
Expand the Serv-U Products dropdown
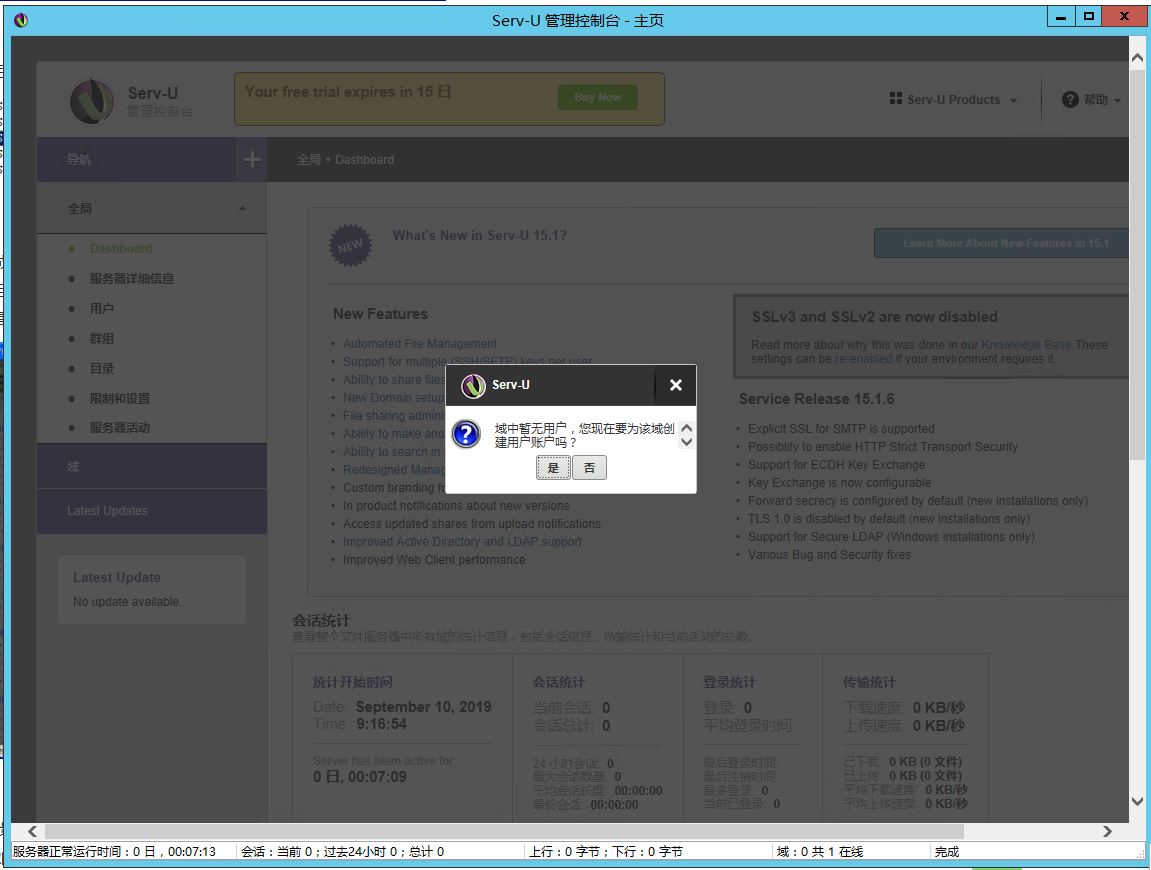(954, 100)
